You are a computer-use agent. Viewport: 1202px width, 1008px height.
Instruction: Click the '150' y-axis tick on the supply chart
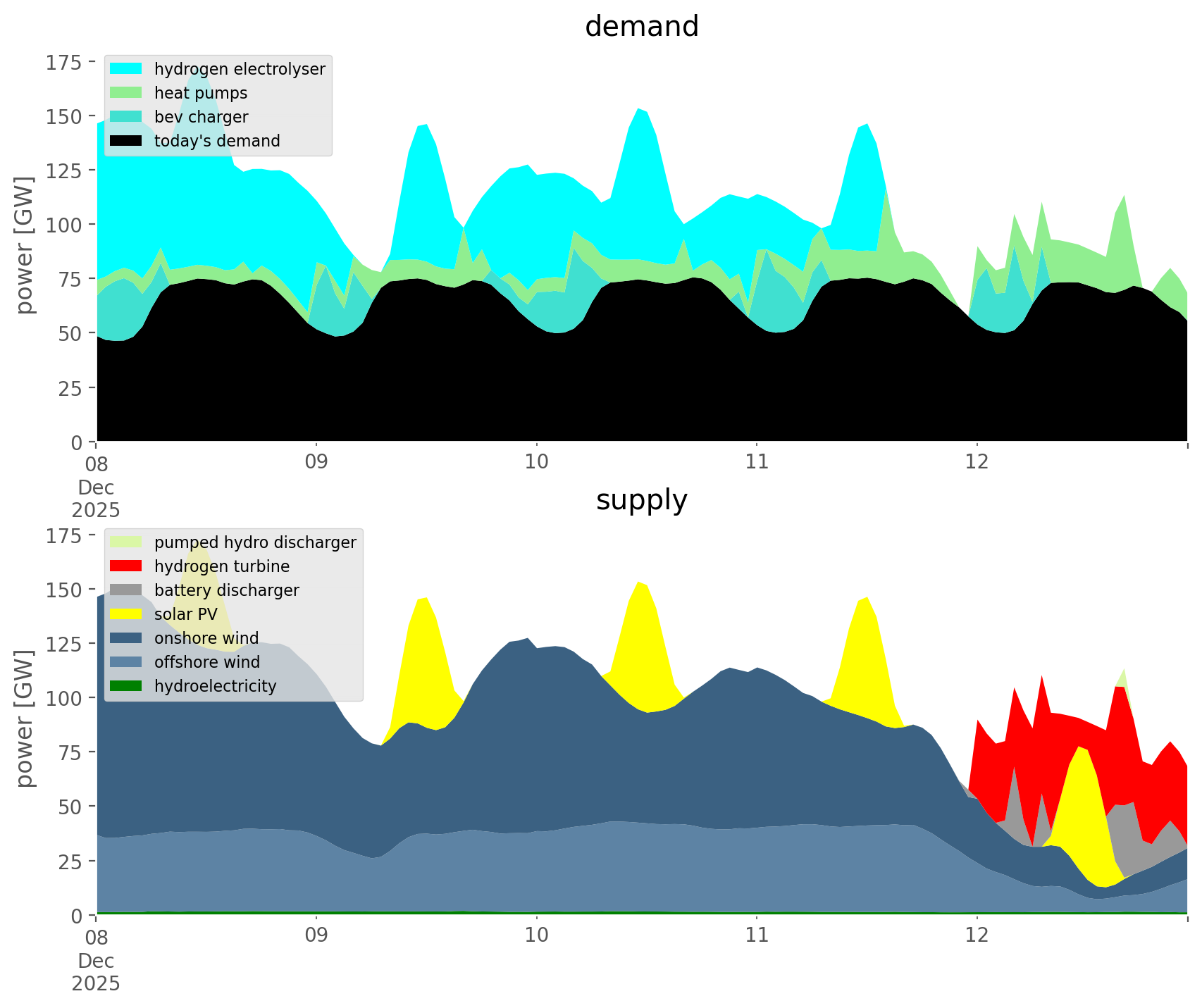pyautogui.click(x=65, y=590)
